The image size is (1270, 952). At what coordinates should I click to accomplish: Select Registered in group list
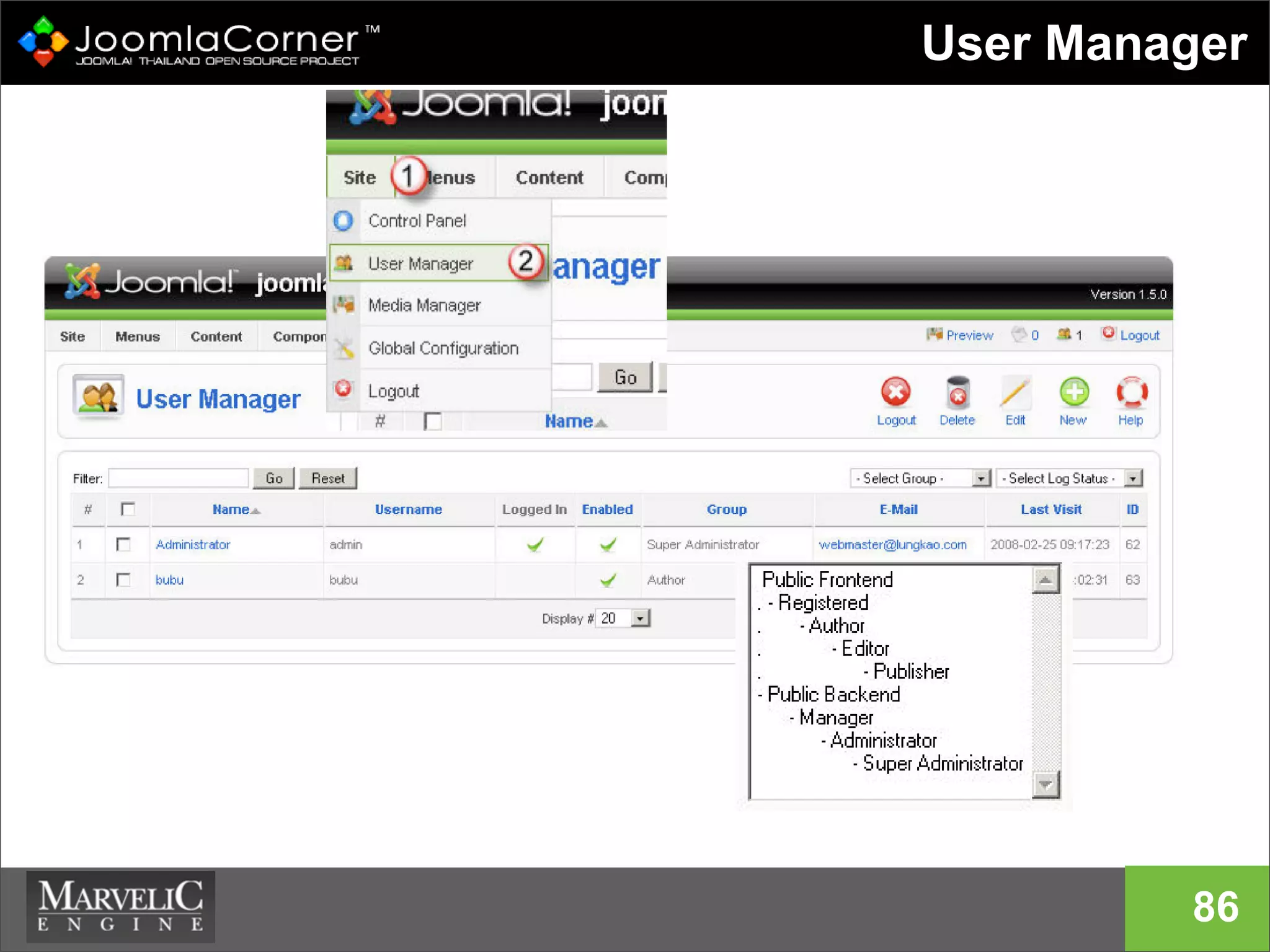823,602
